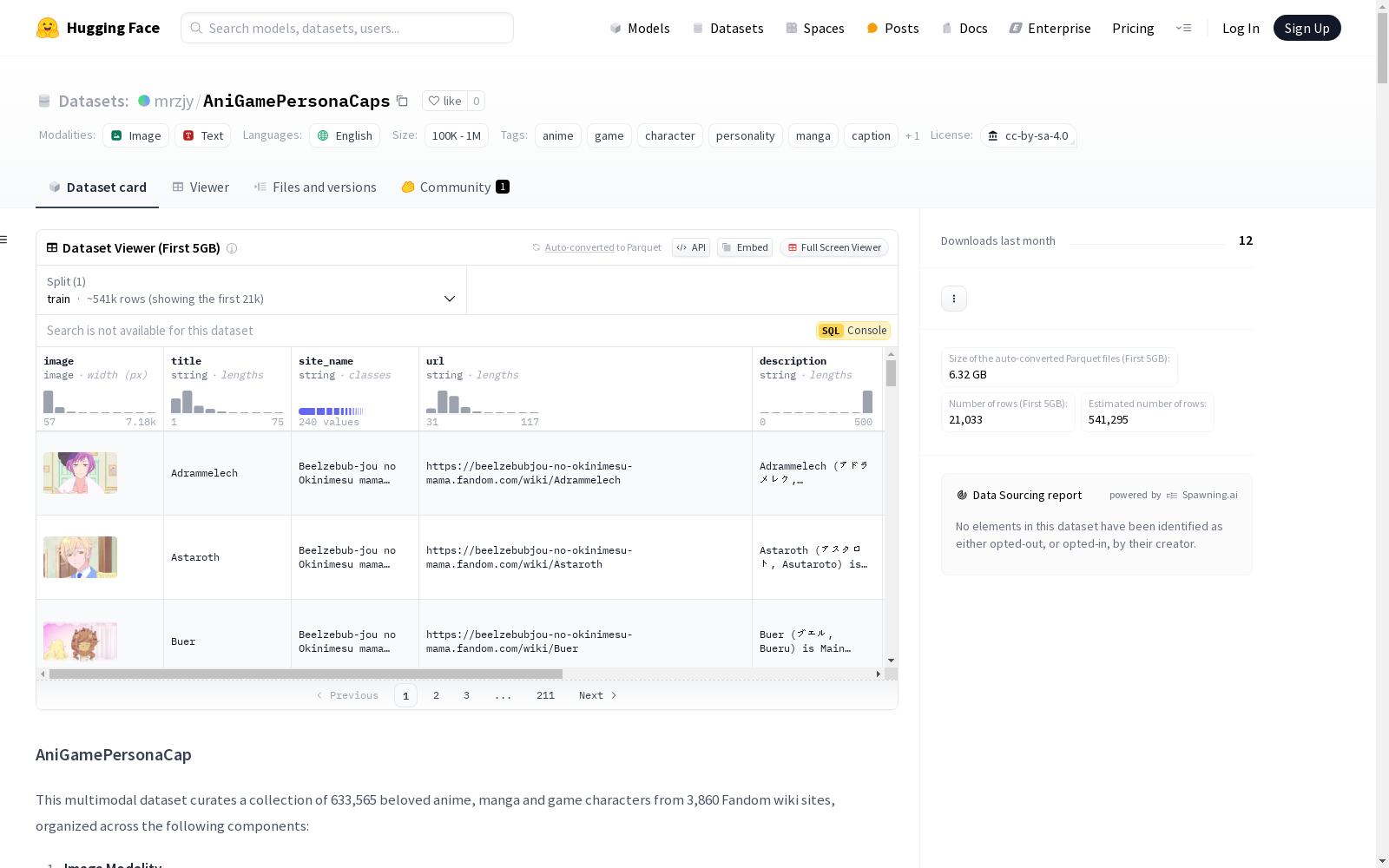This screenshot has height=868, width=1389.
Task: Click the horizontal table scrollbar
Action: coord(306,674)
